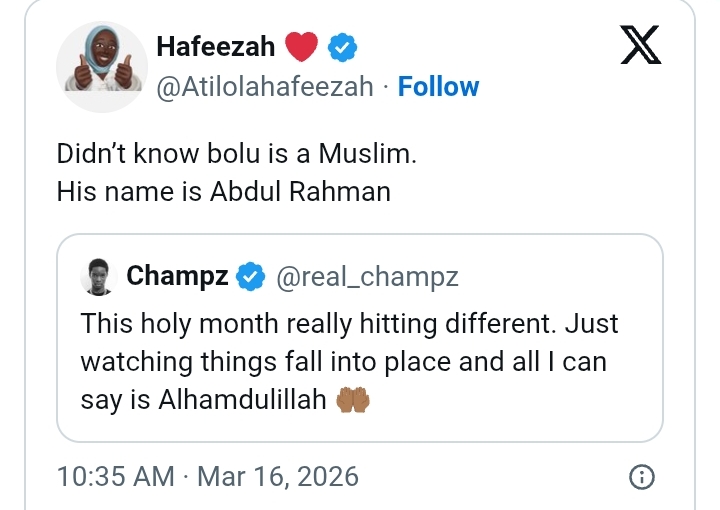Click the tweet info circle icon
Image resolution: width=720 pixels, height=510 pixels.
642,477
